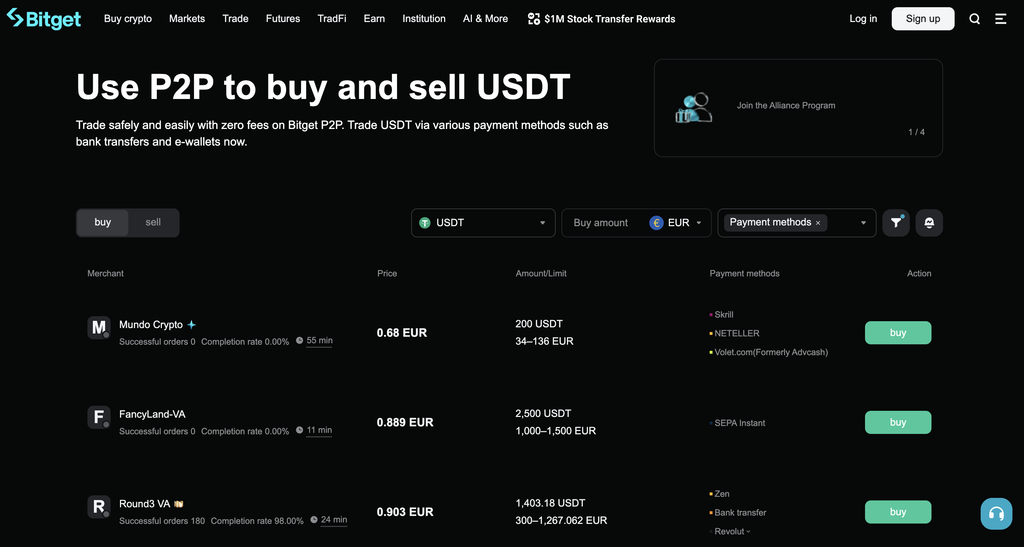Click the SEPA Instant payment method
The height and width of the screenshot is (547, 1024).
pos(739,423)
